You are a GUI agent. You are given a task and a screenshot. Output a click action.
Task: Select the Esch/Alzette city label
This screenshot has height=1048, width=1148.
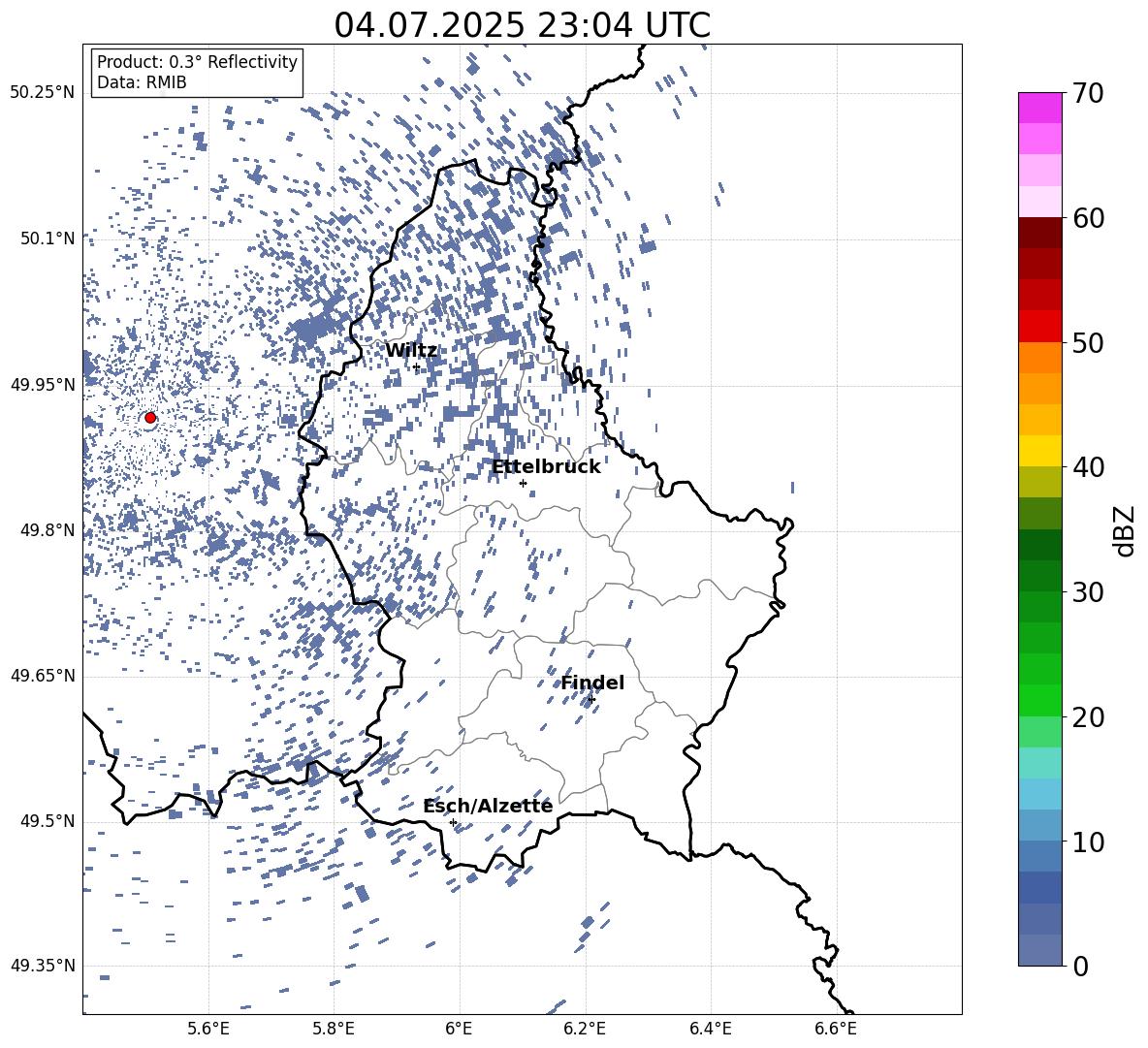pos(489,806)
